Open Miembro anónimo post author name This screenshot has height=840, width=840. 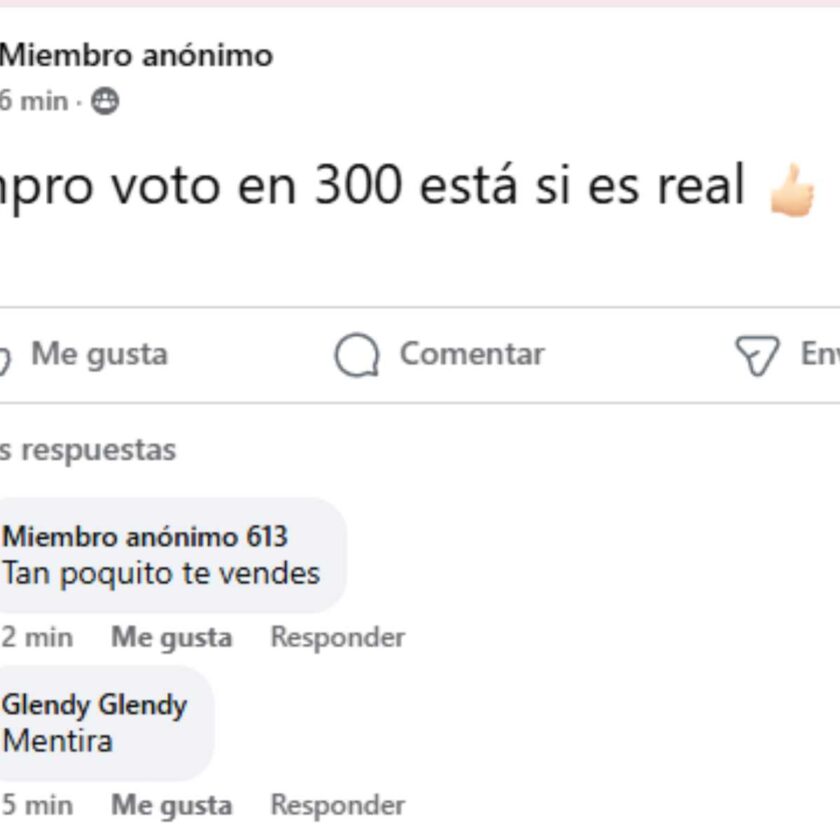(136, 55)
